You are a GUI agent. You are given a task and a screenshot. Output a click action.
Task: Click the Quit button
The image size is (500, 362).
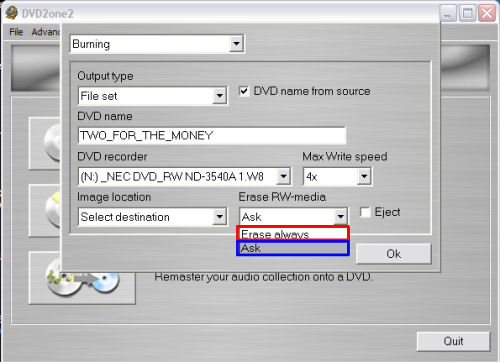pyautogui.click(x=453, y=341)
